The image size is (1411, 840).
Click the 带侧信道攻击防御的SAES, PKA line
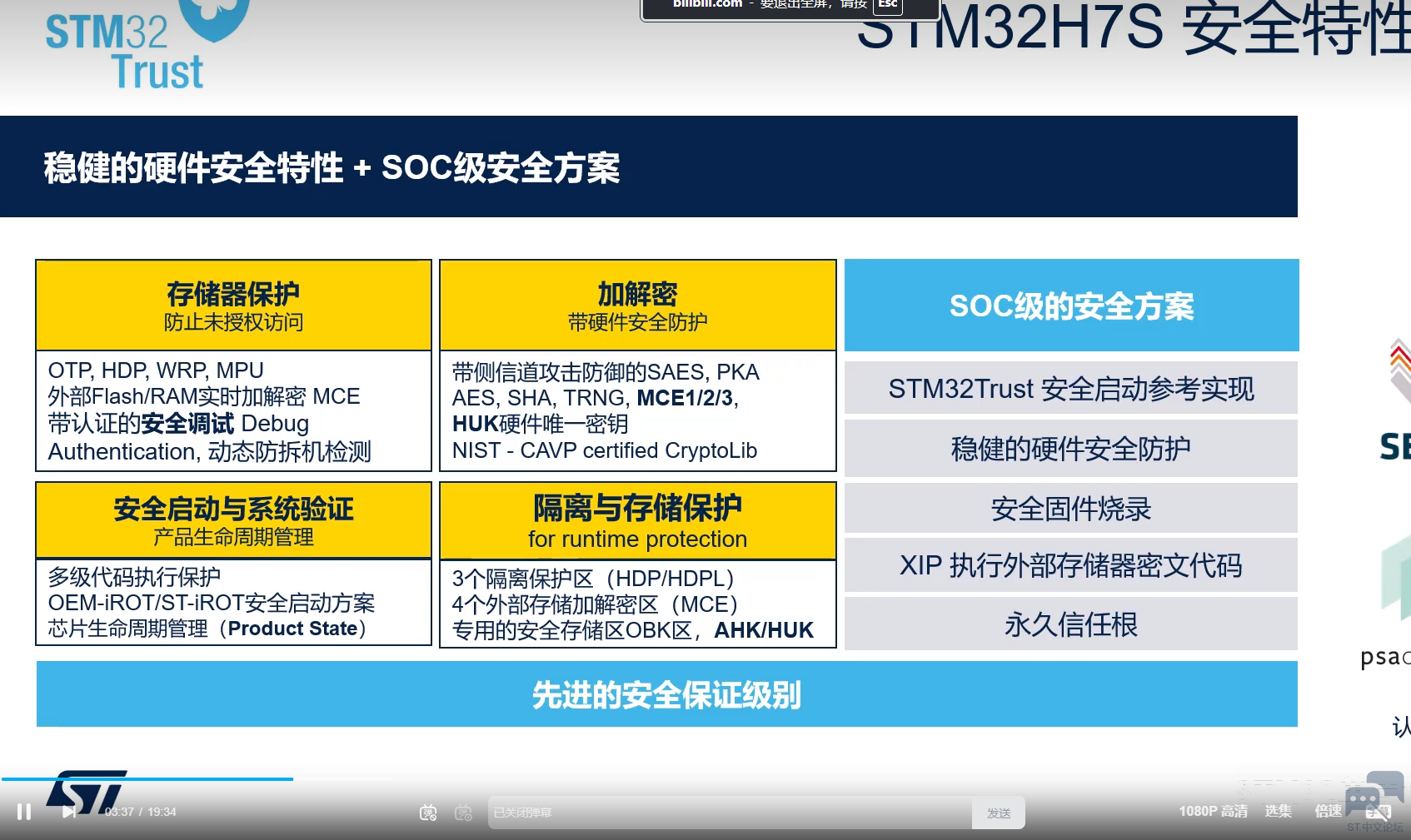tap(606, 371)
